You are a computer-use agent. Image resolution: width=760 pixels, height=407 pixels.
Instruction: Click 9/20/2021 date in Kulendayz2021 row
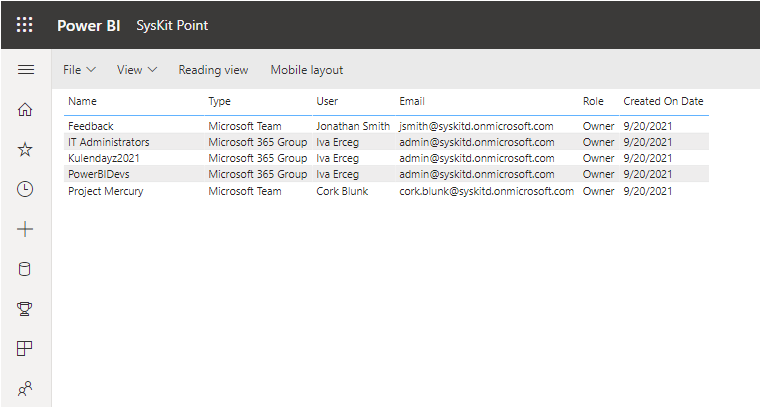pos(648,158)
